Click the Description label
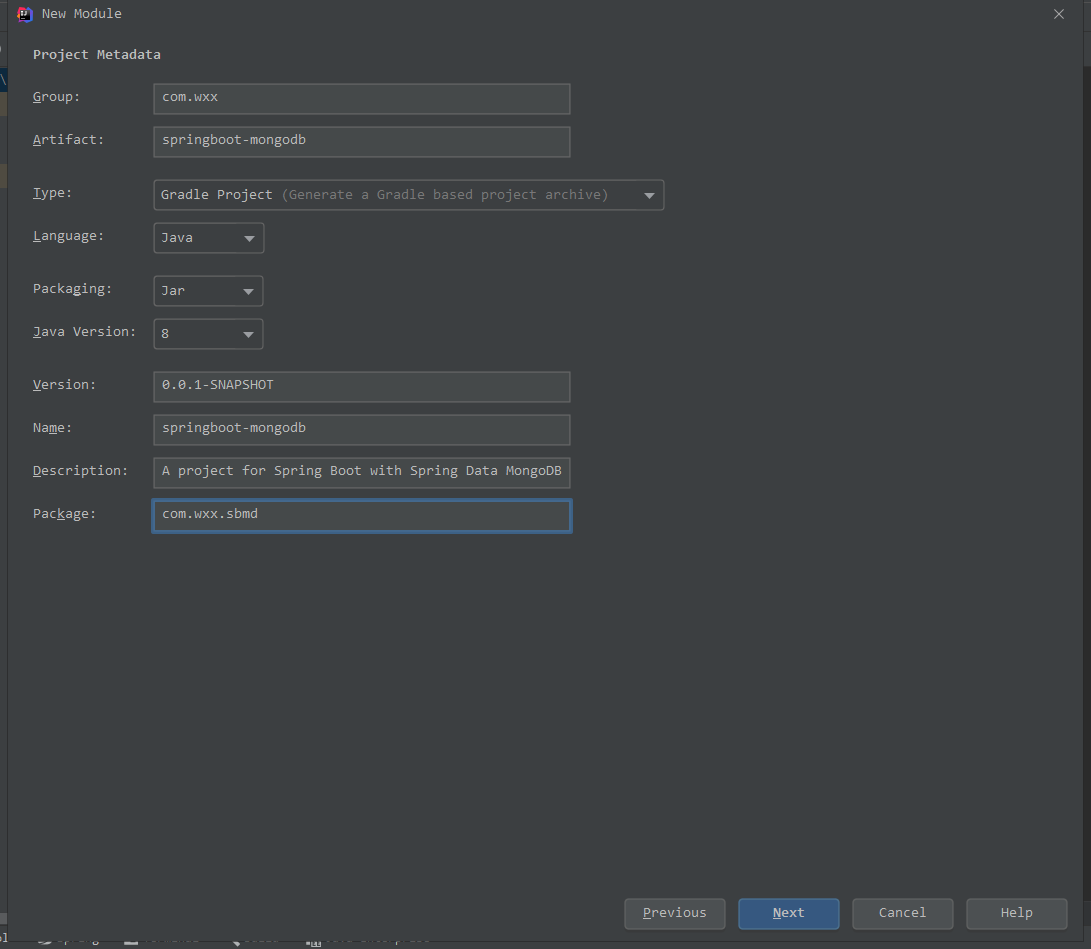This screenshot has height=949, width=1091. pos(80,471)
